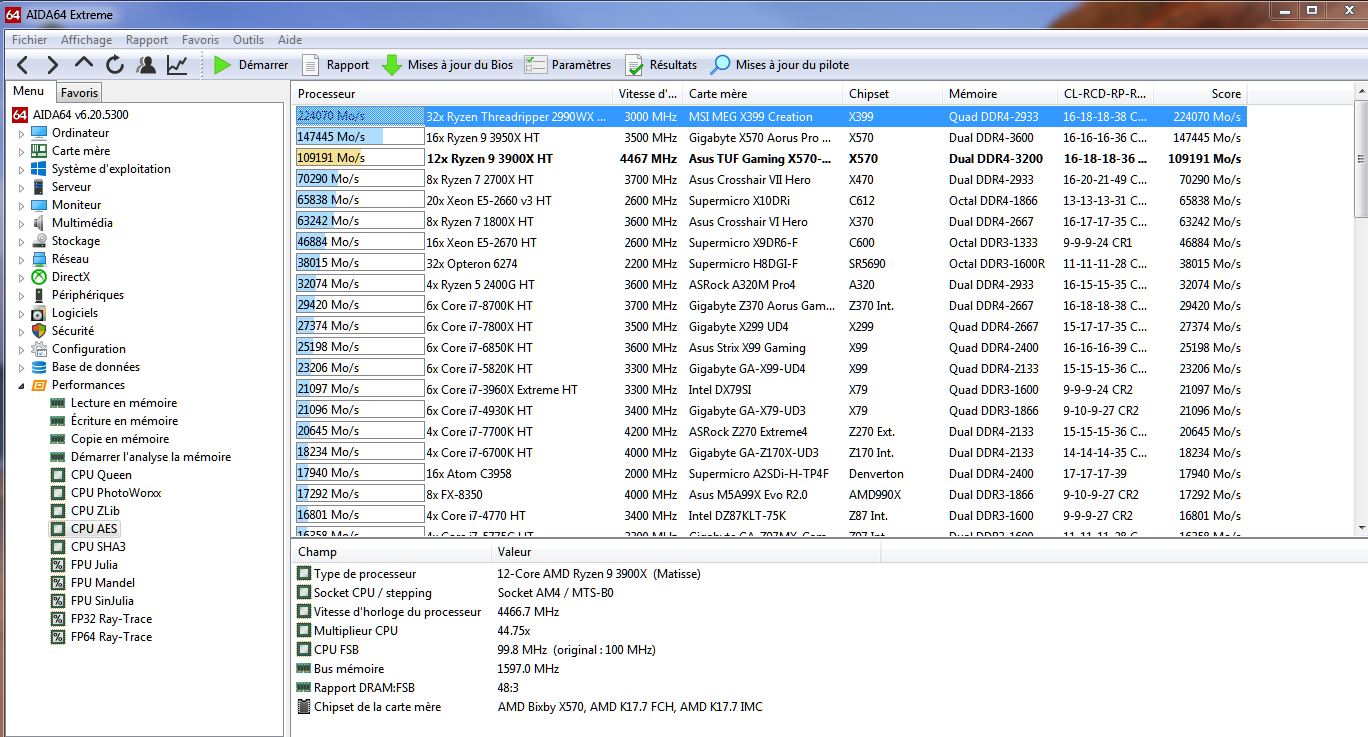Click the user silhouette toolbar icon
The image size is (1368, 737).
point(147,65)
